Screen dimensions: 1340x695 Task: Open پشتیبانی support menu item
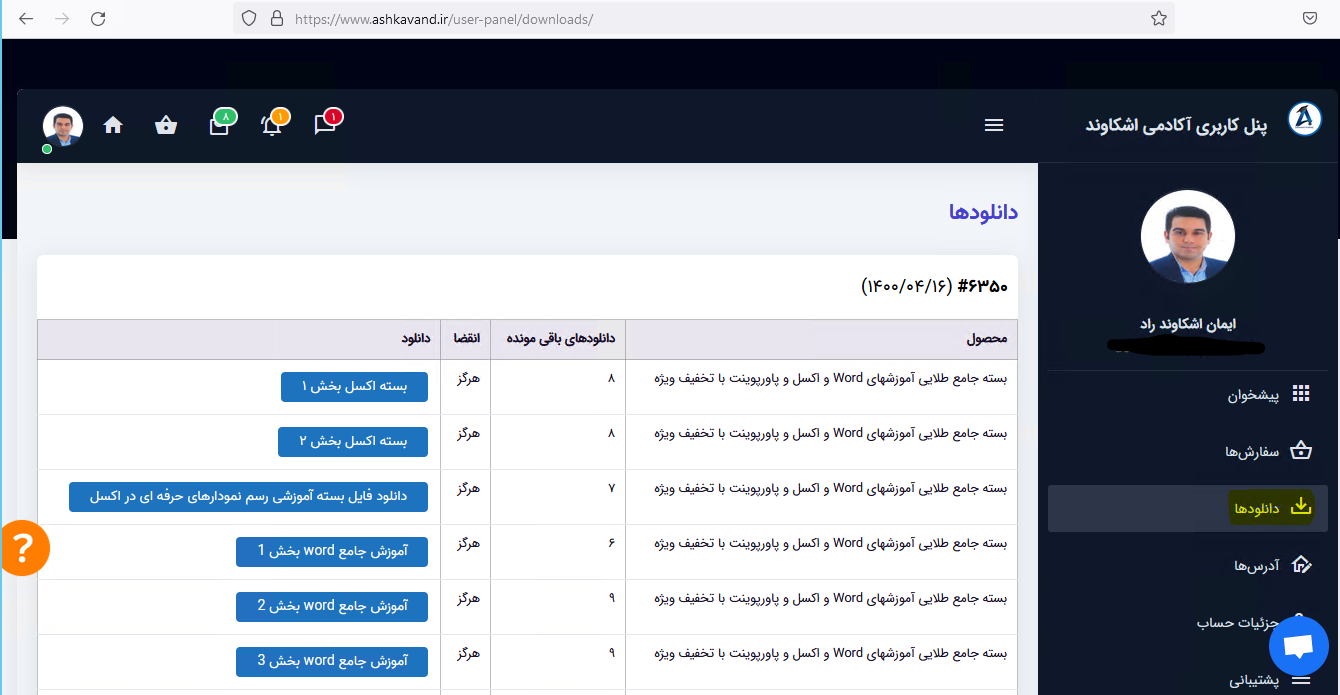[1189, 680]
